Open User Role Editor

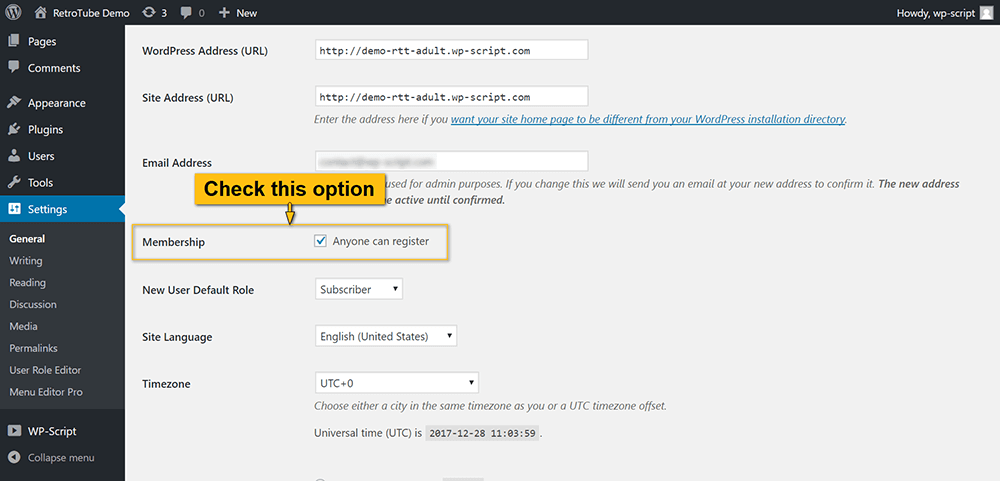click(45, 370)
